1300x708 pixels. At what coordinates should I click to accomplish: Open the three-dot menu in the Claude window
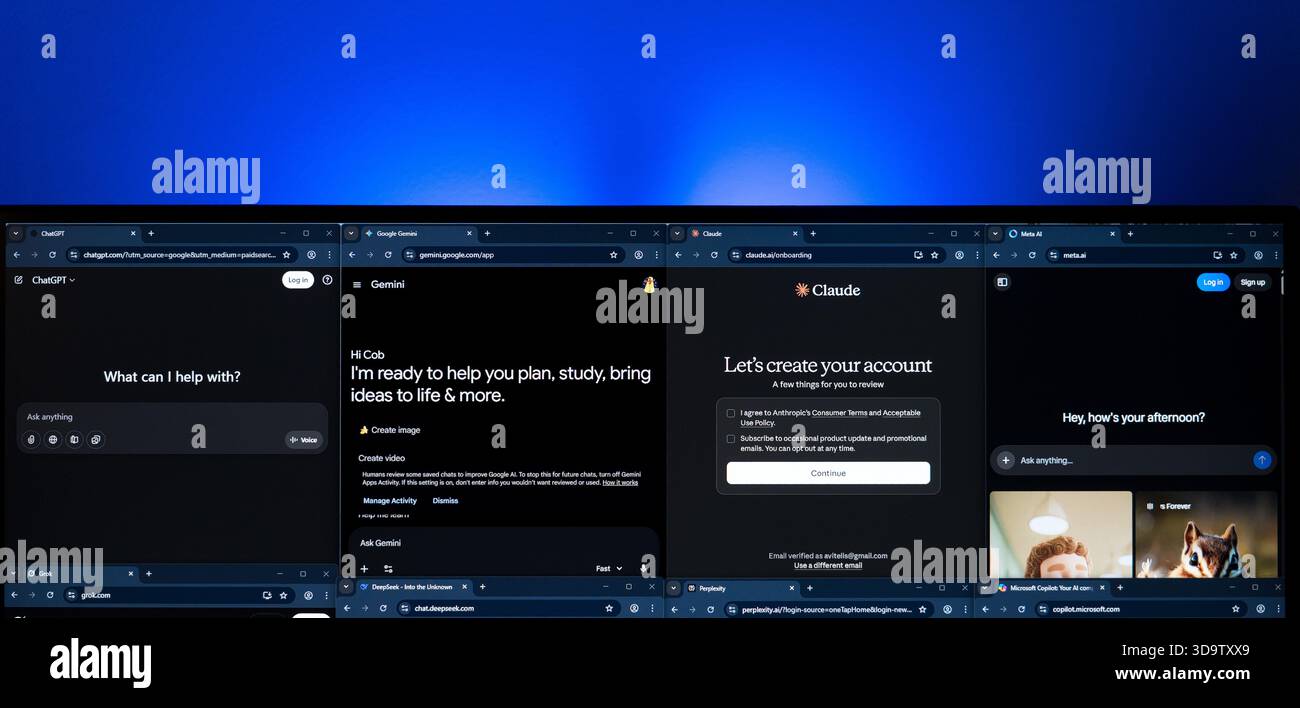pos(977,255)
